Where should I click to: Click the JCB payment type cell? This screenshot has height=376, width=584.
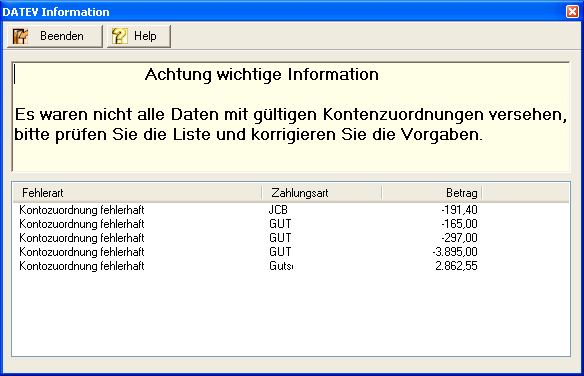click(x=278, y=210)
